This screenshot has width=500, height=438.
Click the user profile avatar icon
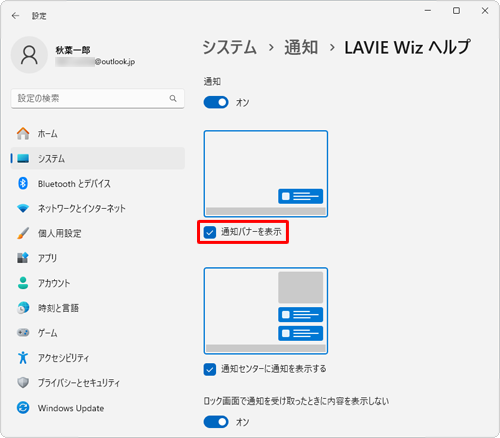click(x=29, y=55)
